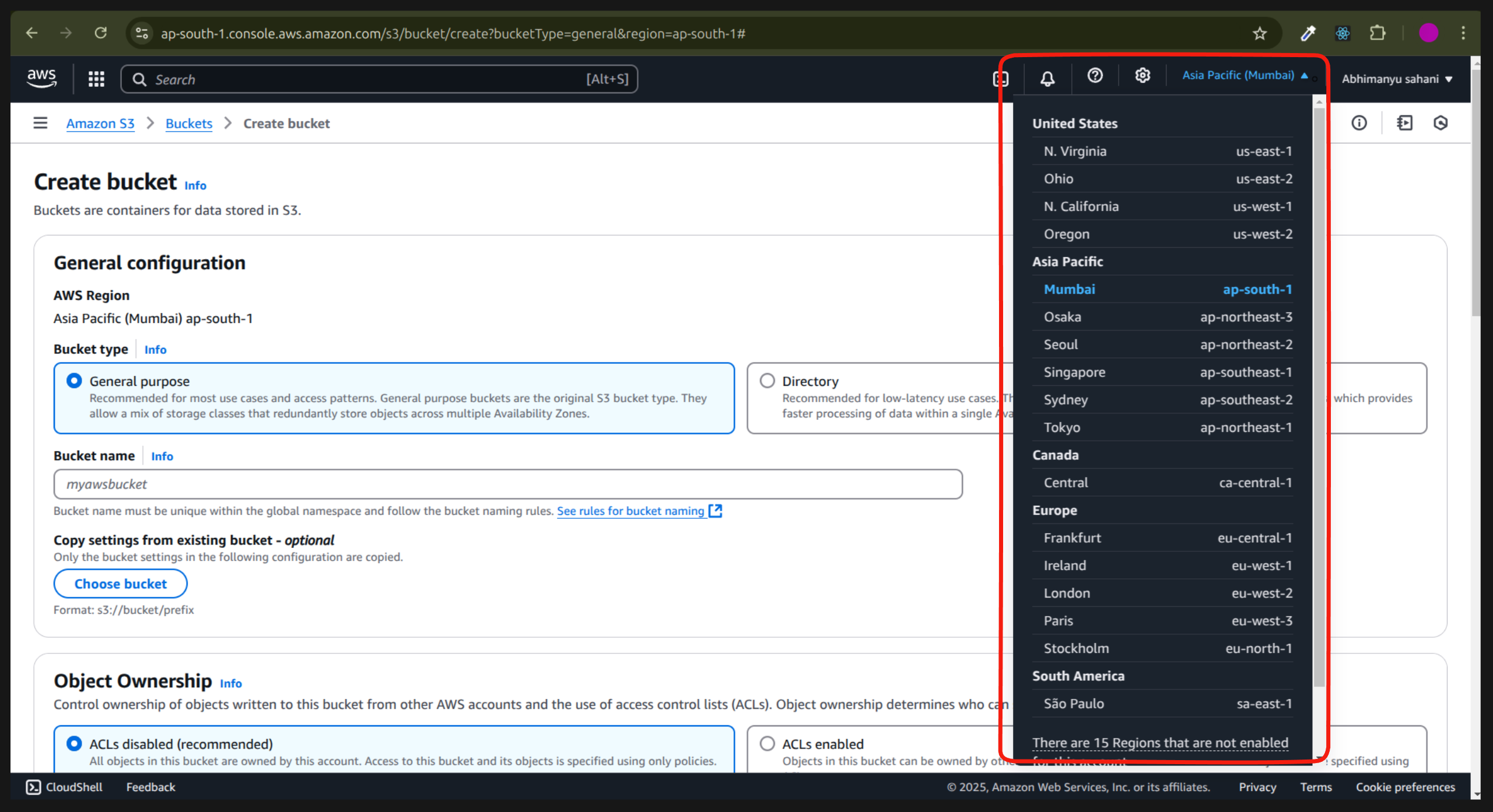Select Oregon us-west-2 region
The image size is (1493, 812).
click(x=1162, y=234)
